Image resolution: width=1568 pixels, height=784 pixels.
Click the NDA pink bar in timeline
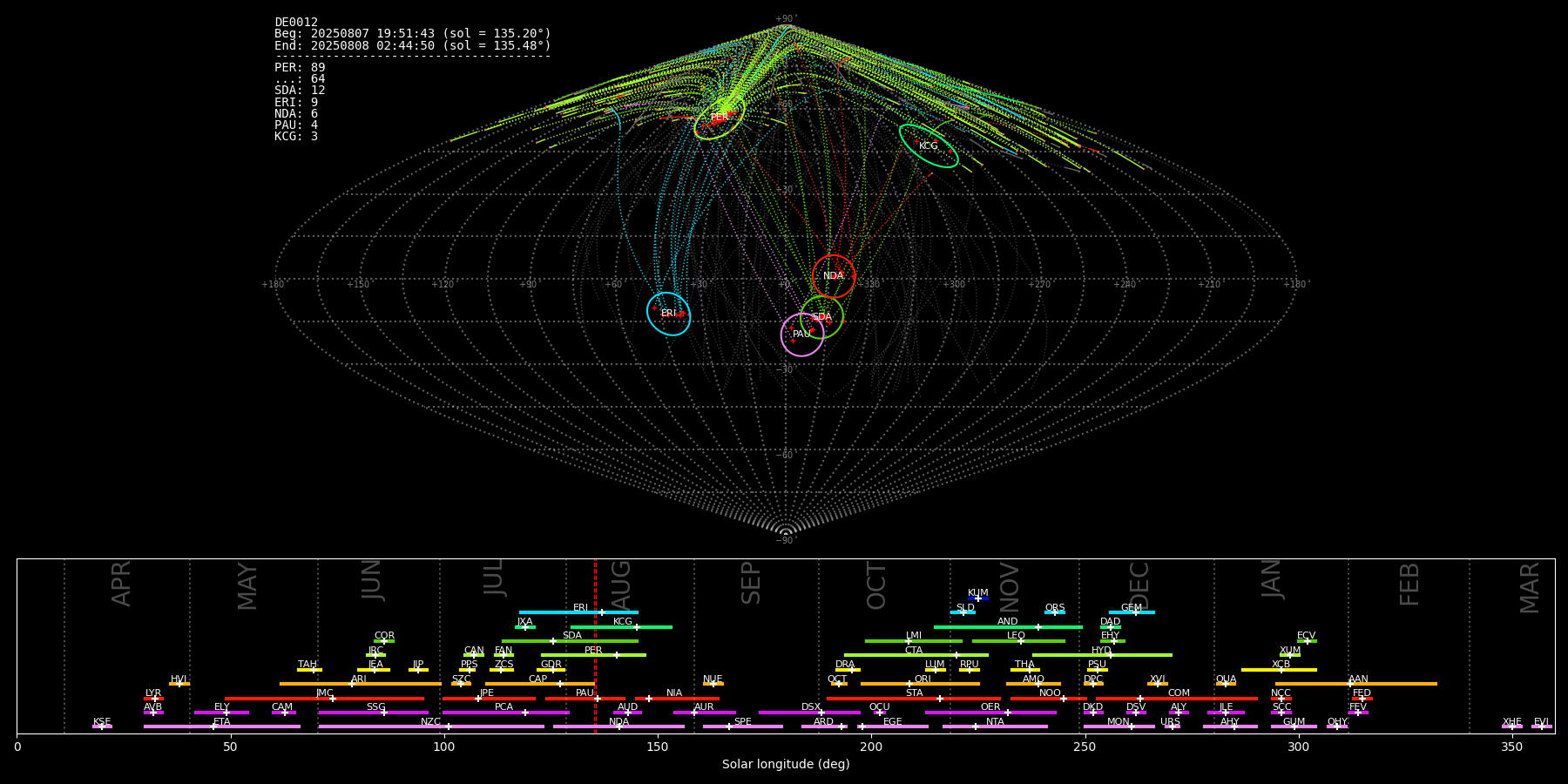point(618,727)
